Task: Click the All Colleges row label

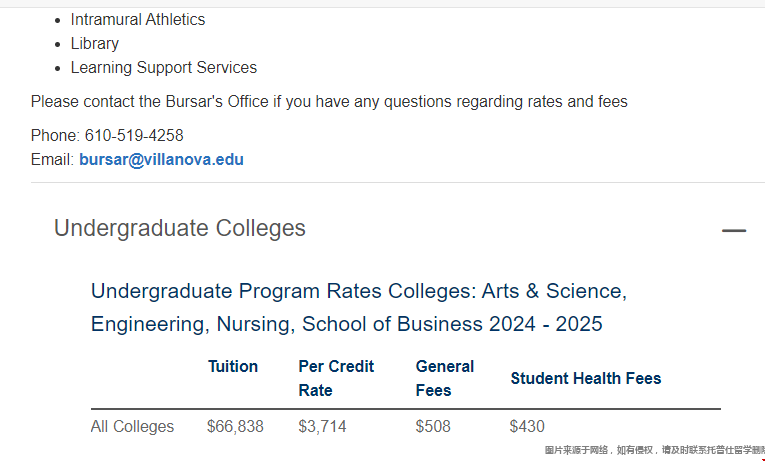Action: 132,426
